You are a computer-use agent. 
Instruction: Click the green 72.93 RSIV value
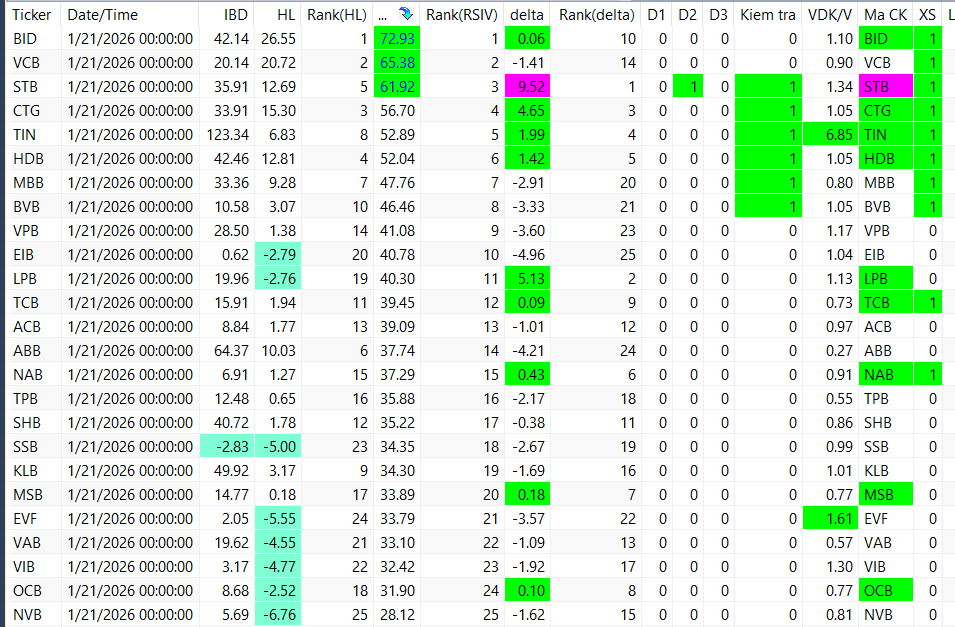pos(396,39)
